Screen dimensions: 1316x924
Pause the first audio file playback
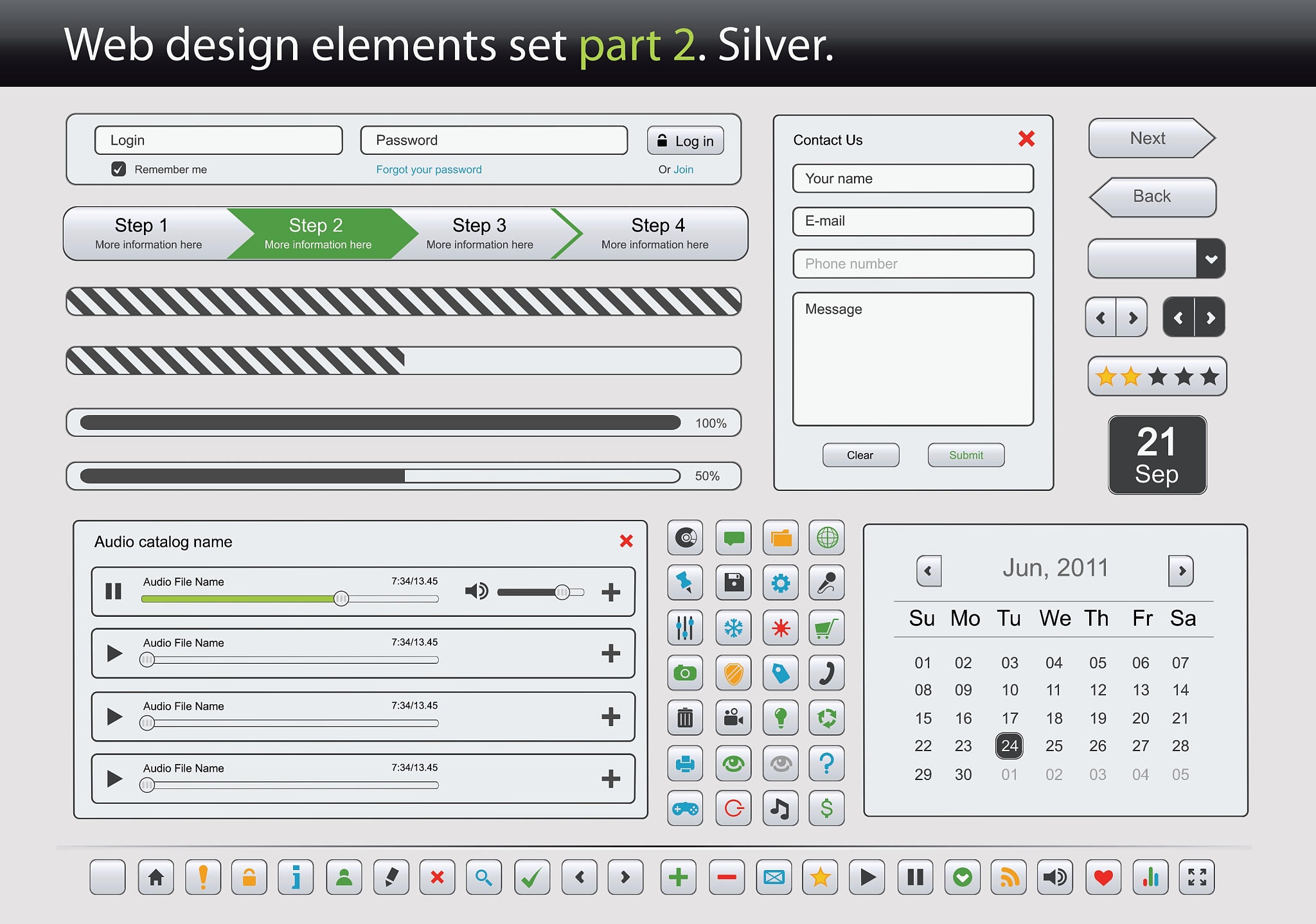(x=114, y=591)
